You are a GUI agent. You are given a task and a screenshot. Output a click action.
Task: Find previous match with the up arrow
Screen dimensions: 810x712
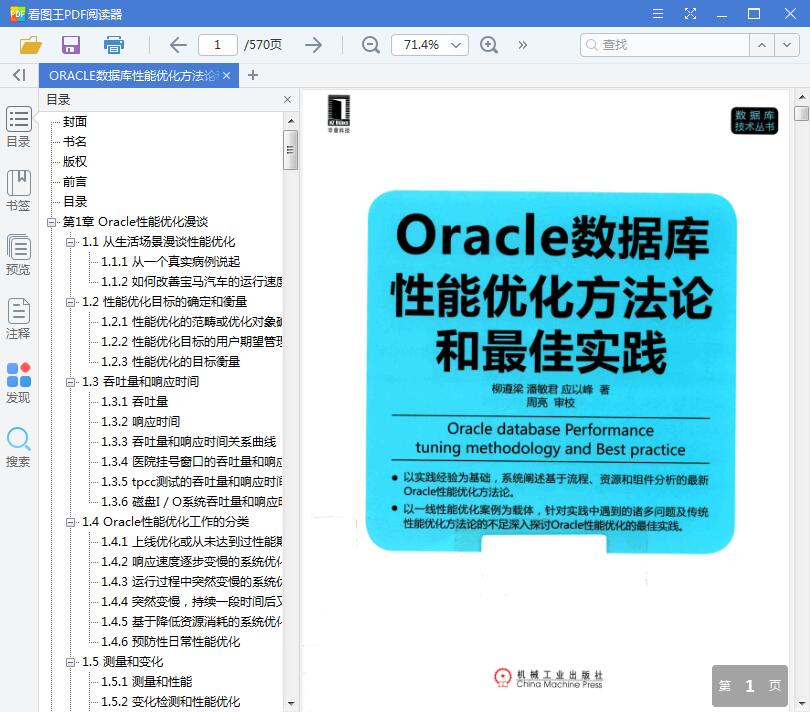click(x=762, y=45)
